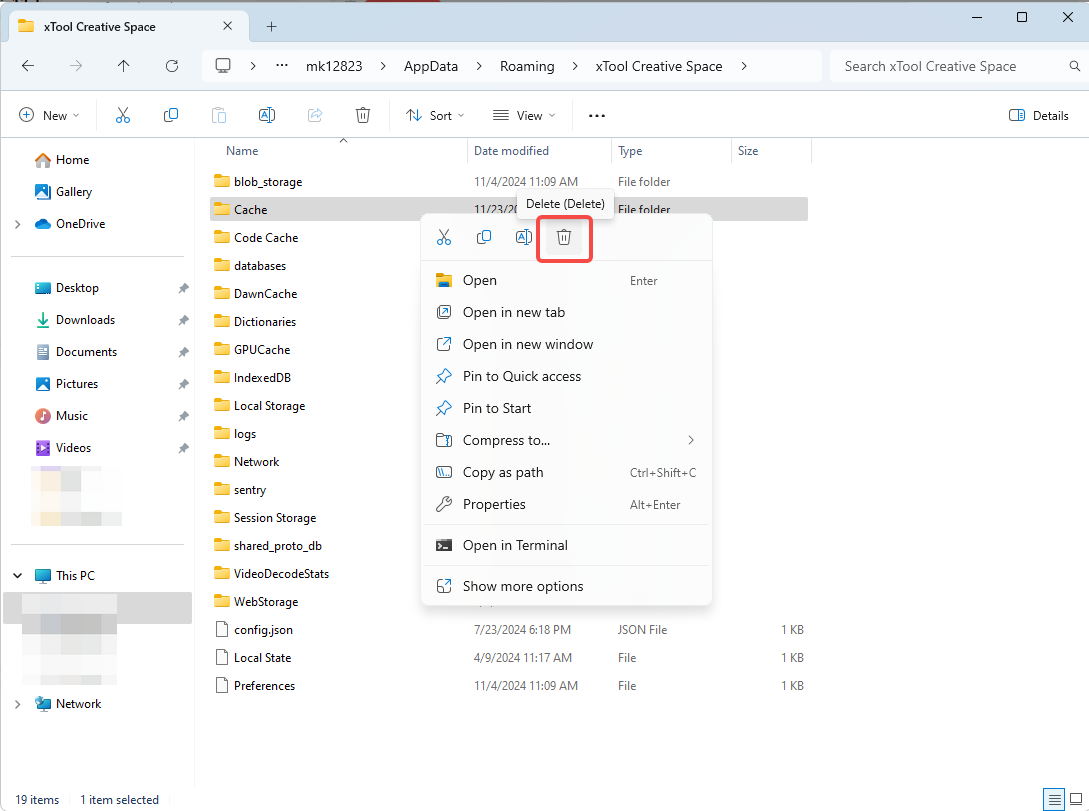The width and height of the screenshot is (1089, 811).
Task: Click the mk12823 breadcrumb
Action: [334, 66]
